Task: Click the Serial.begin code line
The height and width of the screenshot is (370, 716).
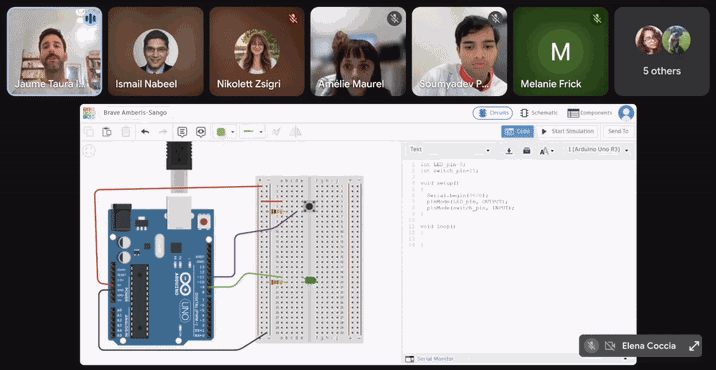Action: (458, 195)
